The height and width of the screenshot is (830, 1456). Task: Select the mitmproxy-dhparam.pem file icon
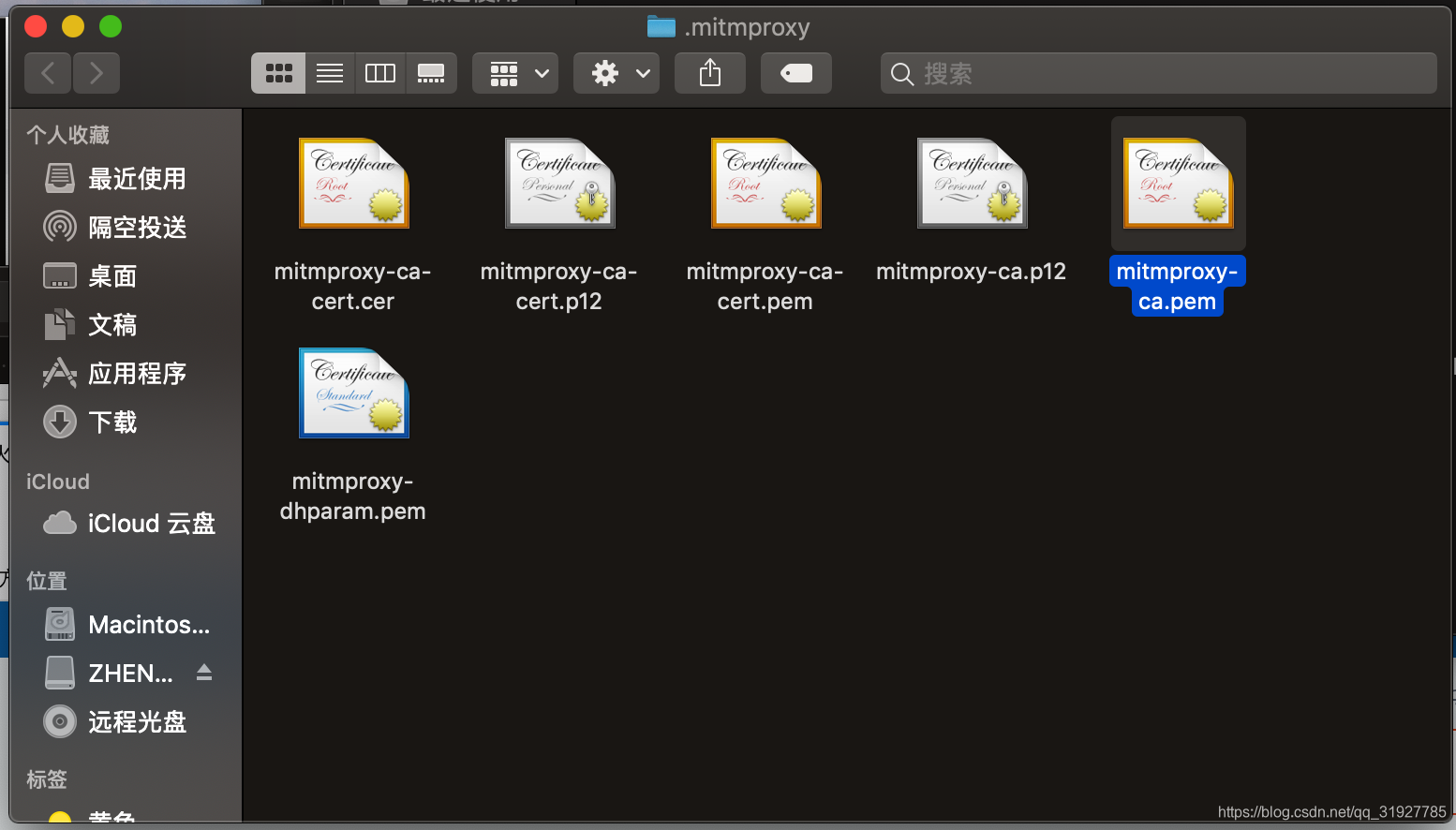pyautogui.click(x=354, y=393)
